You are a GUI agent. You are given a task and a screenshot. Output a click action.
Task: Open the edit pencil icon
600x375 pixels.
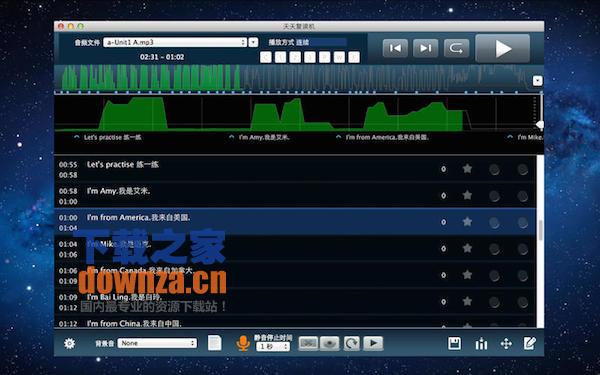530,343
